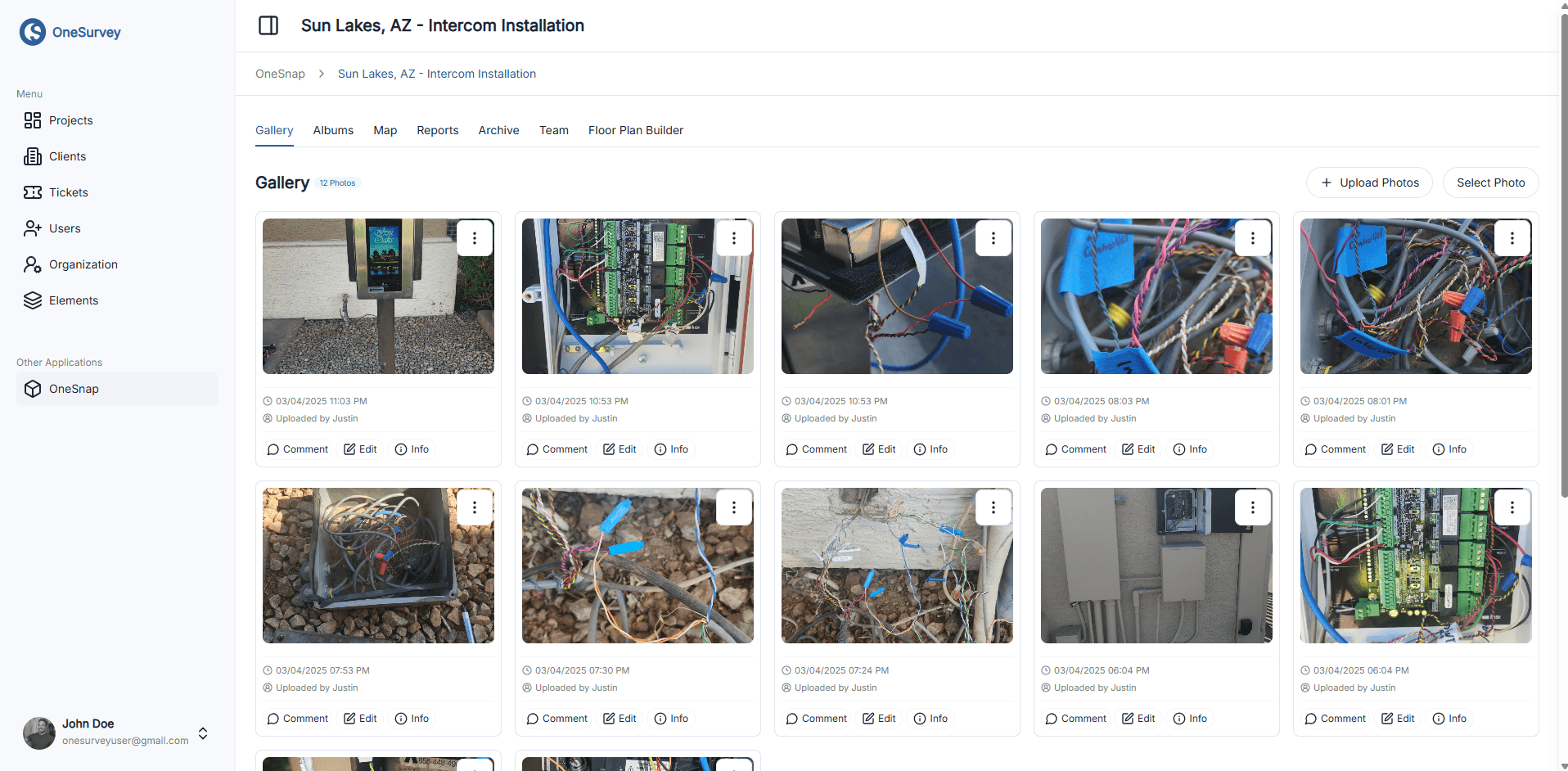Click the Select Photo button
This screenshot has height=771, width=1568.
(x=1490, y=183)
